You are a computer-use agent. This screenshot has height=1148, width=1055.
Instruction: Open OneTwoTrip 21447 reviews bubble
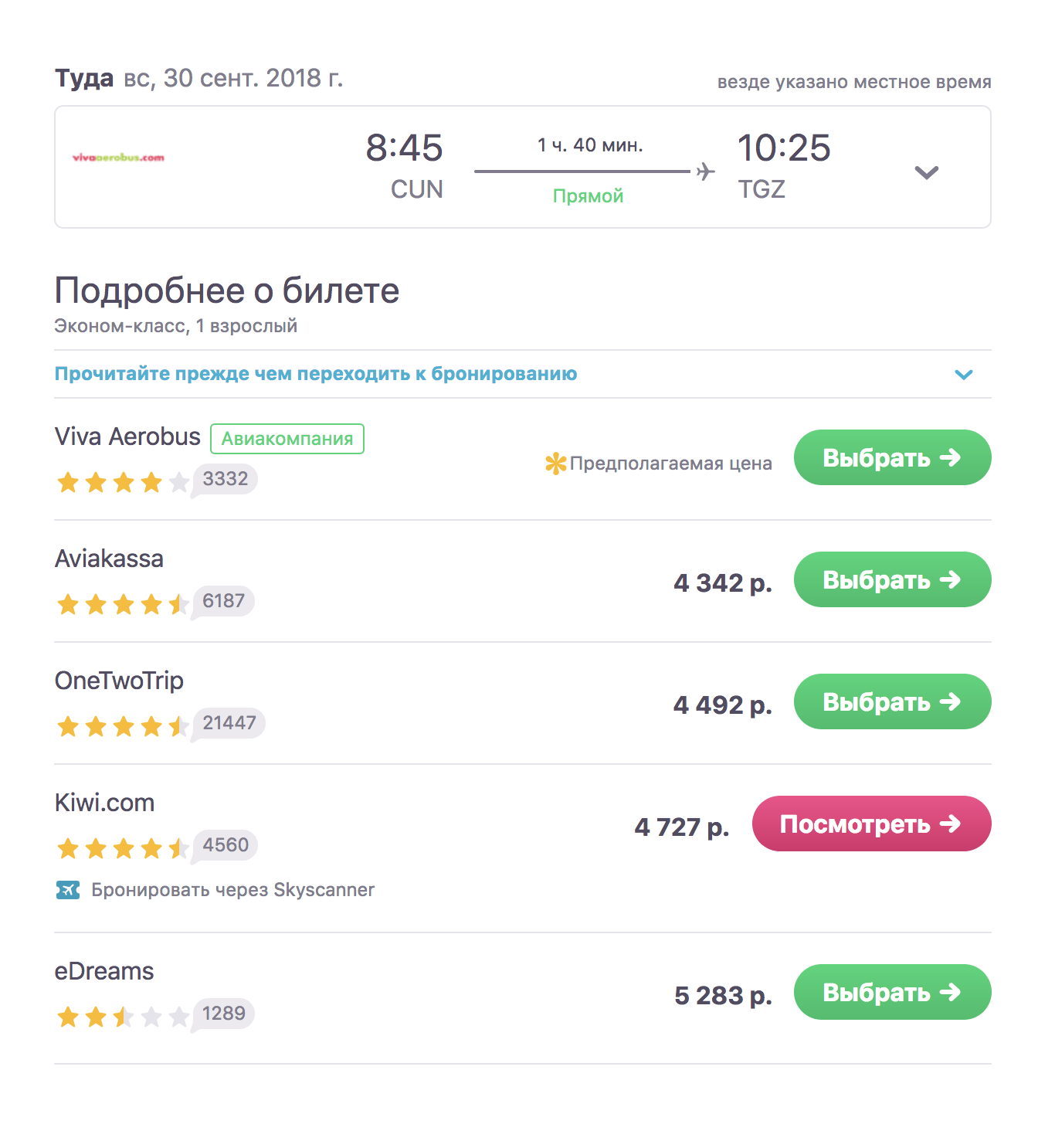pos(229,724)
